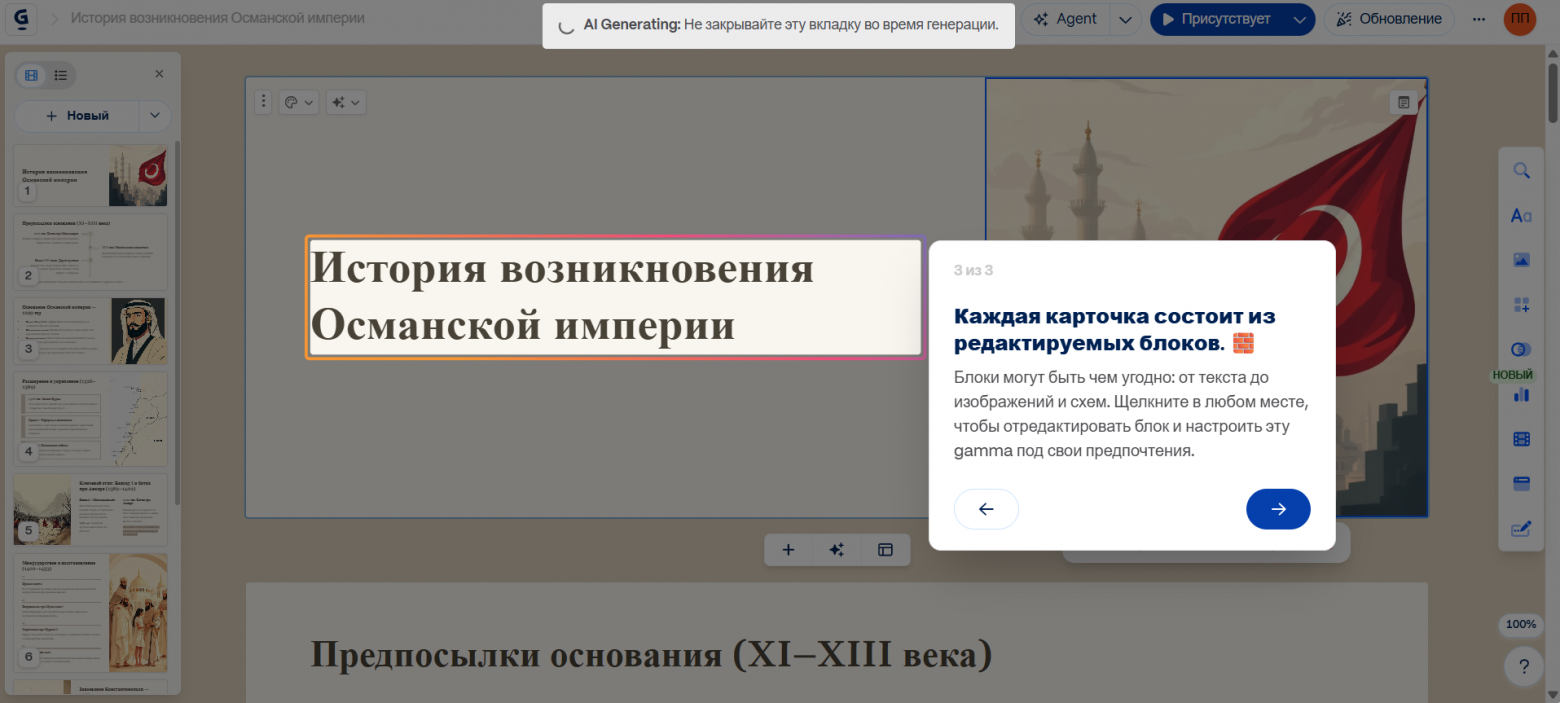Click the video/film strip sidebar icon
The height and width of the screenshot is (703, 1560).
(1521, 439)
